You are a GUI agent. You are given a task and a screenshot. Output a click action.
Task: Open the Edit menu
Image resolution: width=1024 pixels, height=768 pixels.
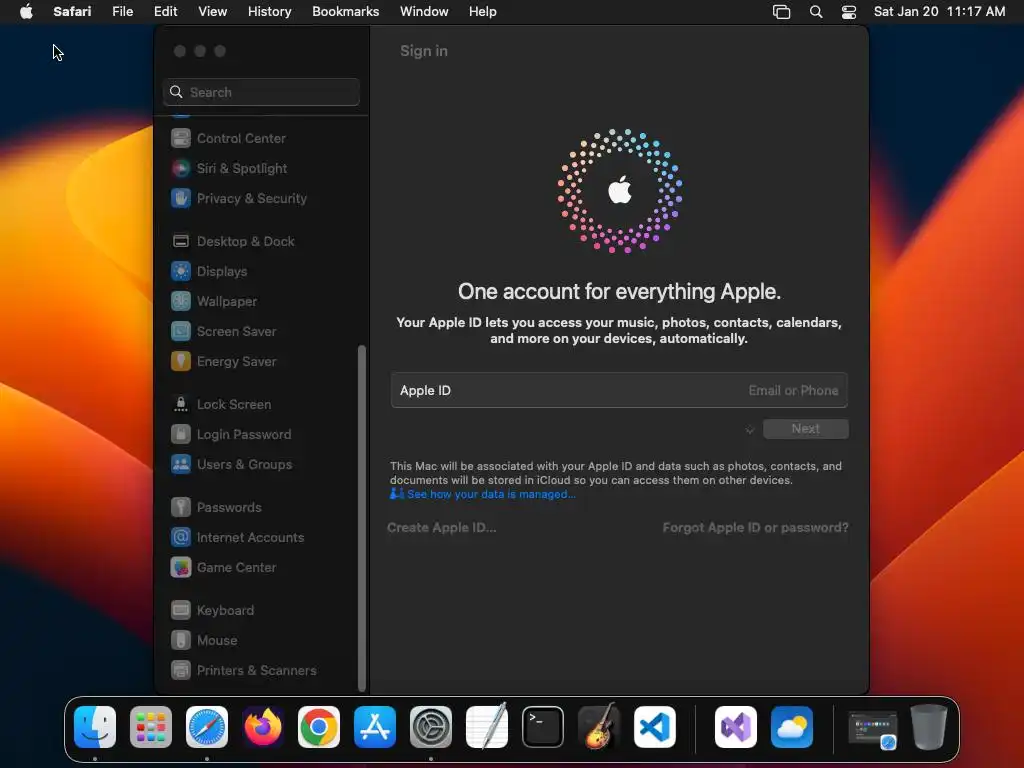[165, 11]
